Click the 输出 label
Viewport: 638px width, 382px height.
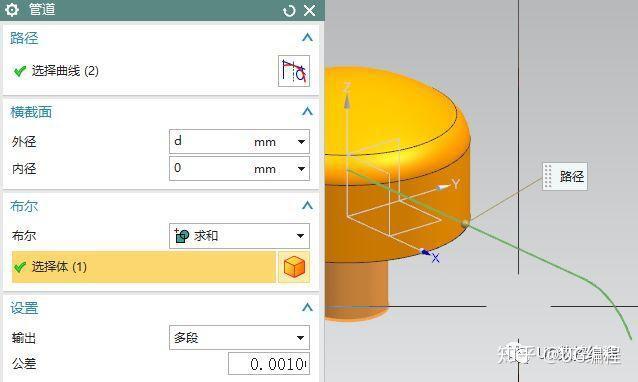[x=24, y=338]
